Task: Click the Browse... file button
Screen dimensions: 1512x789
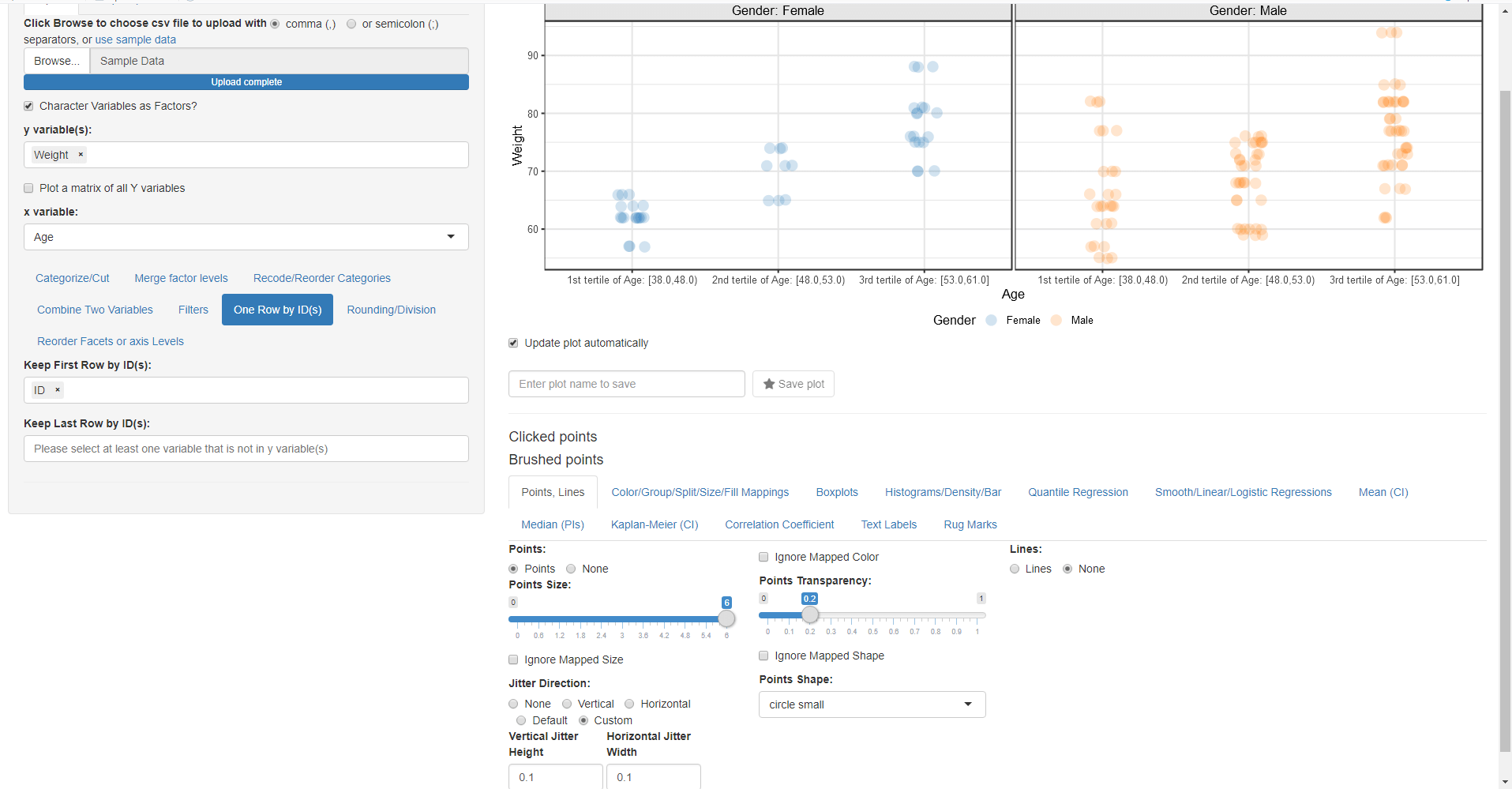Action: point(57,61)
